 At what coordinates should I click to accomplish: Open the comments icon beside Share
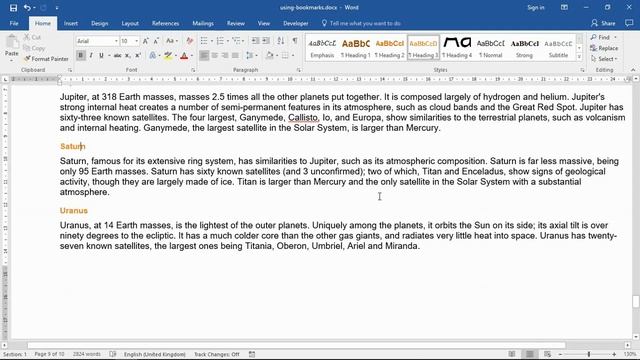coord(629,23)
